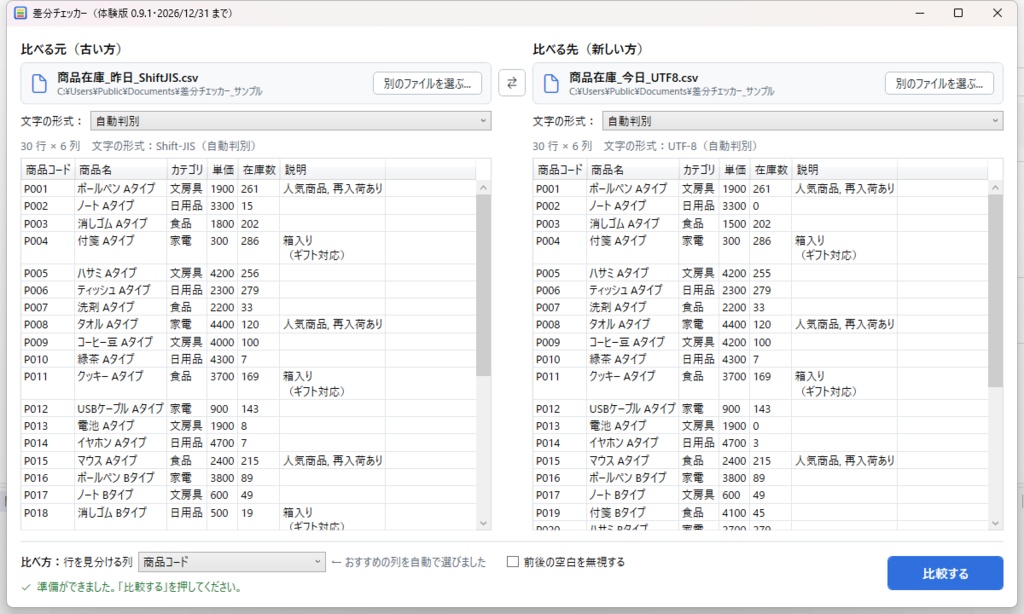The height and width of the screenshot is (614, 1024).
Task: Click left table scrollbar down arrow
Action: click(x=483, y=523)
